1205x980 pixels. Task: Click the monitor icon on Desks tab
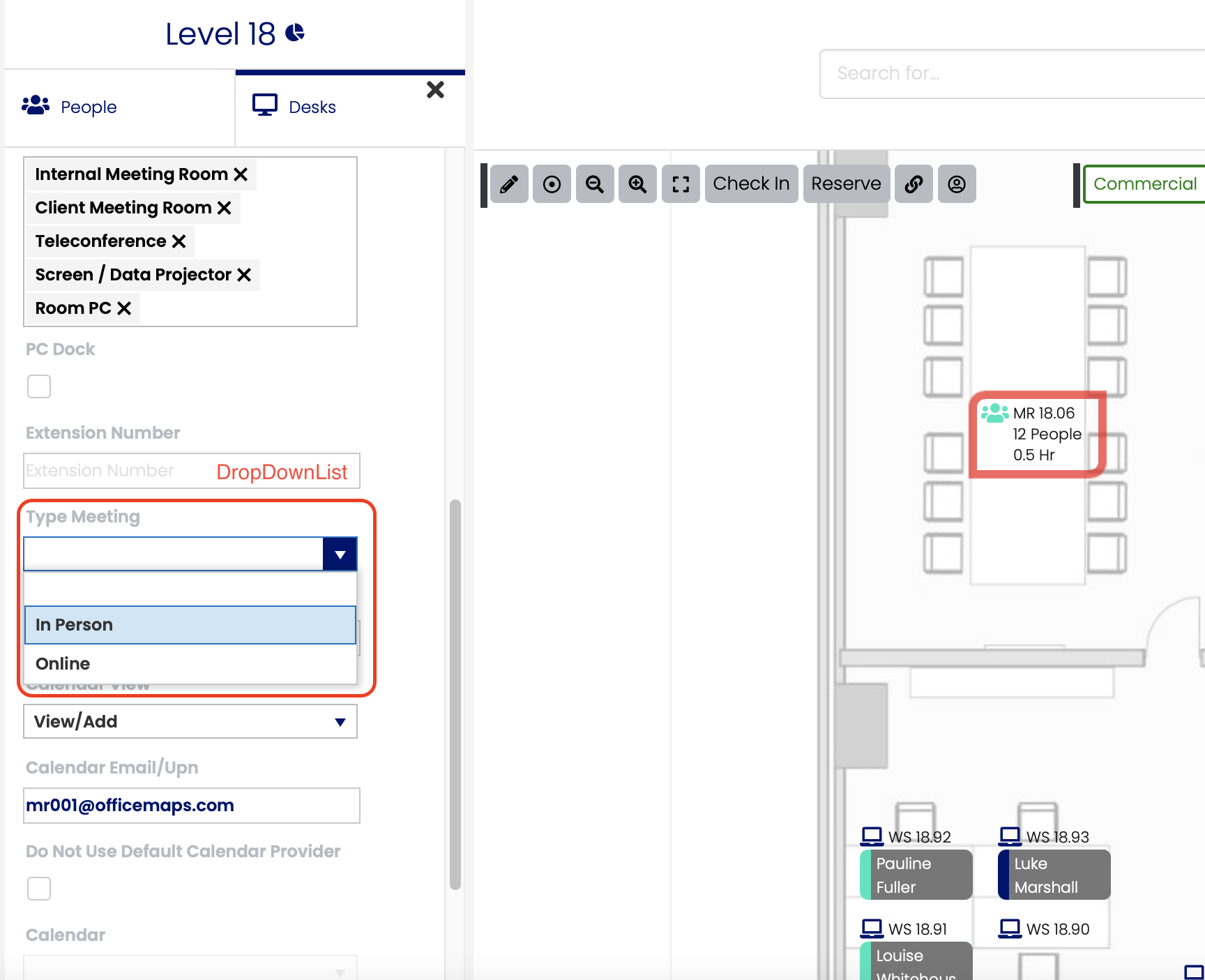[265, 105]
